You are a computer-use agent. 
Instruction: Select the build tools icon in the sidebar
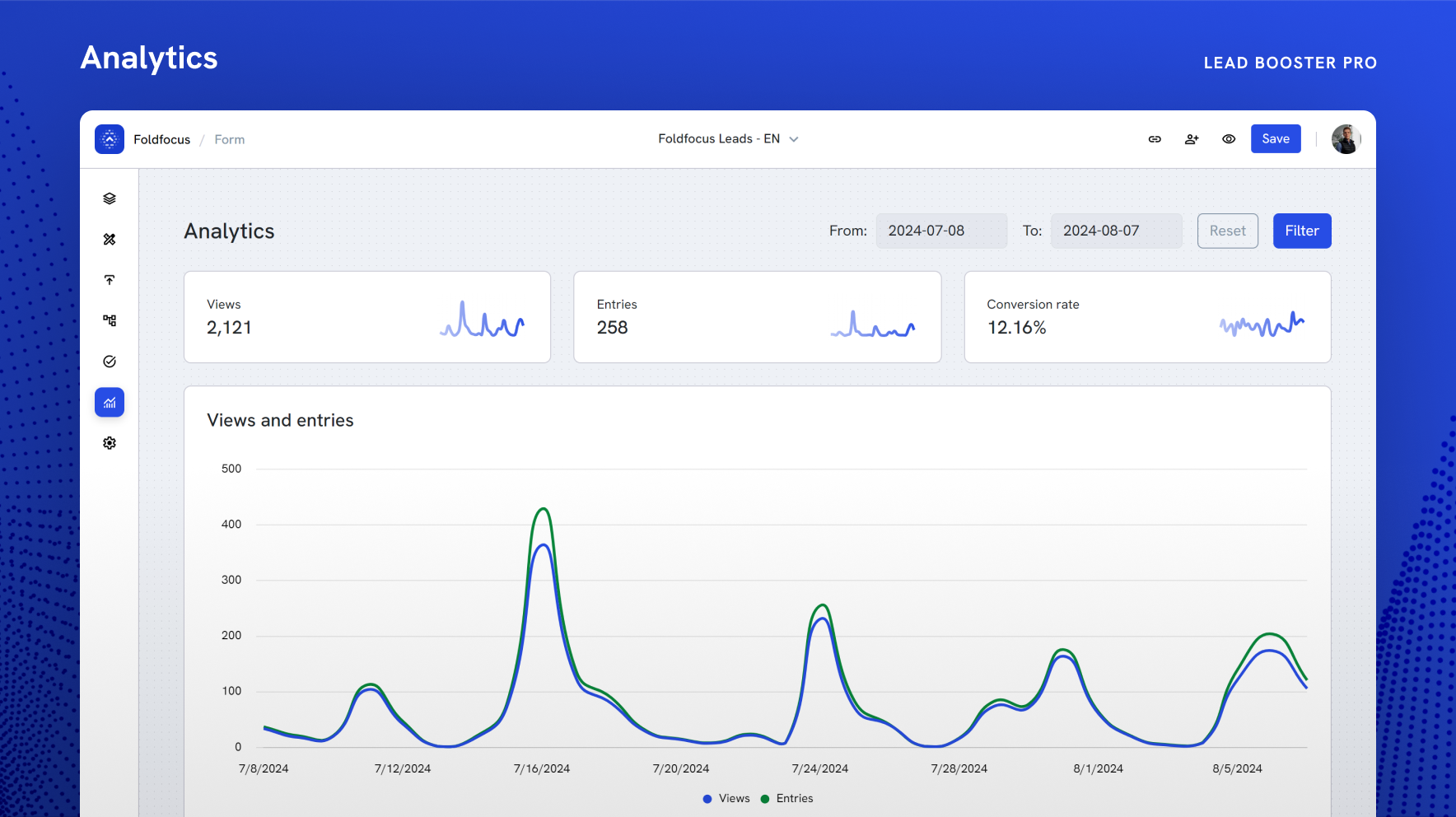click(109, 240)
